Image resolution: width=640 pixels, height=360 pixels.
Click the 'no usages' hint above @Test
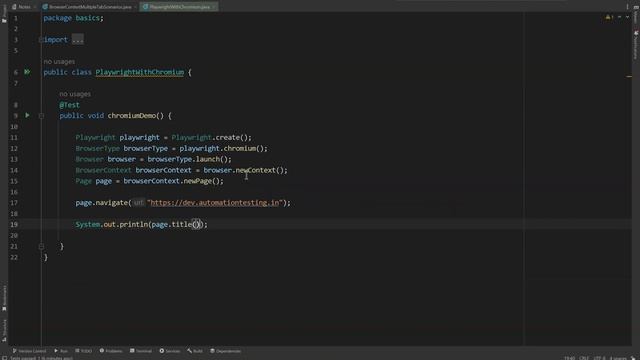click(75, 94)
